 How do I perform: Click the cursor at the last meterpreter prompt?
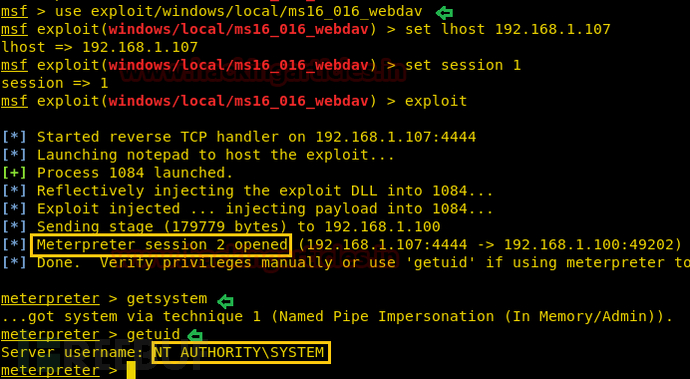[131, 371]
